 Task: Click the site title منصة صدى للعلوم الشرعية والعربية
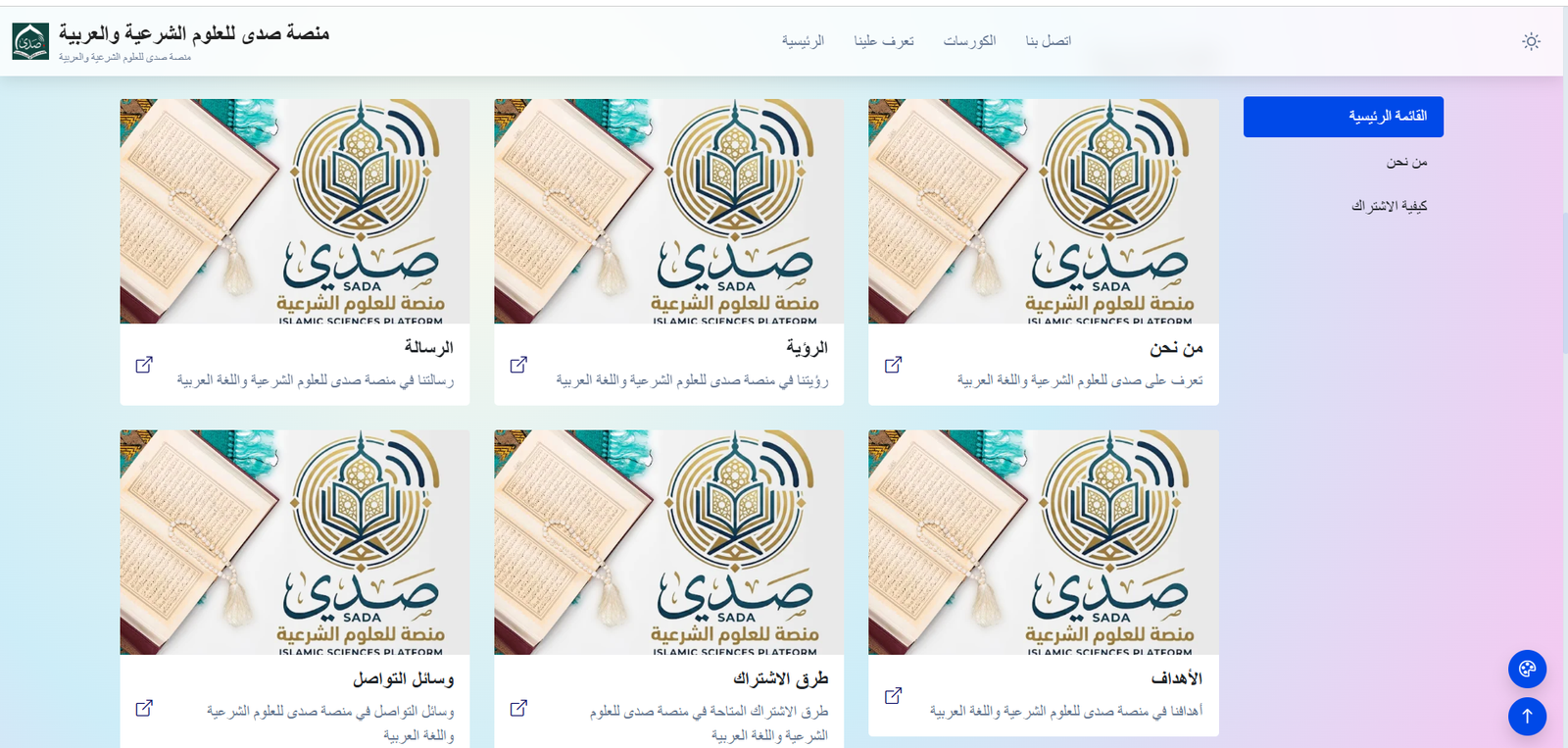194,33
